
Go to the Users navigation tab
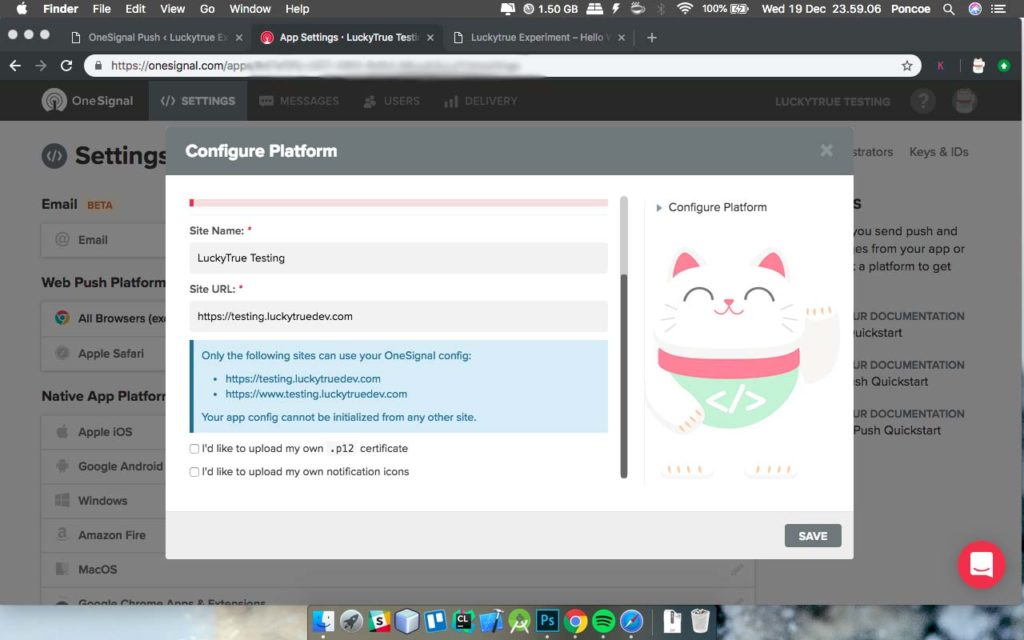pos(392,101)
